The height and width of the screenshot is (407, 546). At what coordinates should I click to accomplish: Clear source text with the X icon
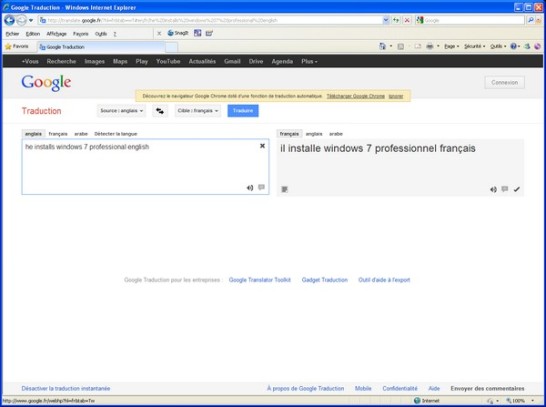coord(262,146)
